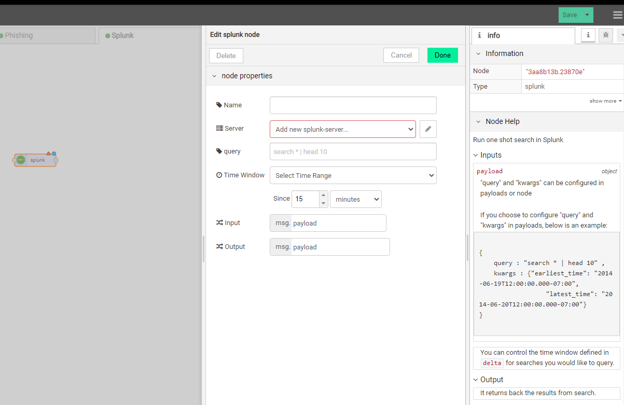This screenshot has width=624, height=405.
Task: Open the sidebar tabs overflow arrow
Action: click(x=621, y=35)
